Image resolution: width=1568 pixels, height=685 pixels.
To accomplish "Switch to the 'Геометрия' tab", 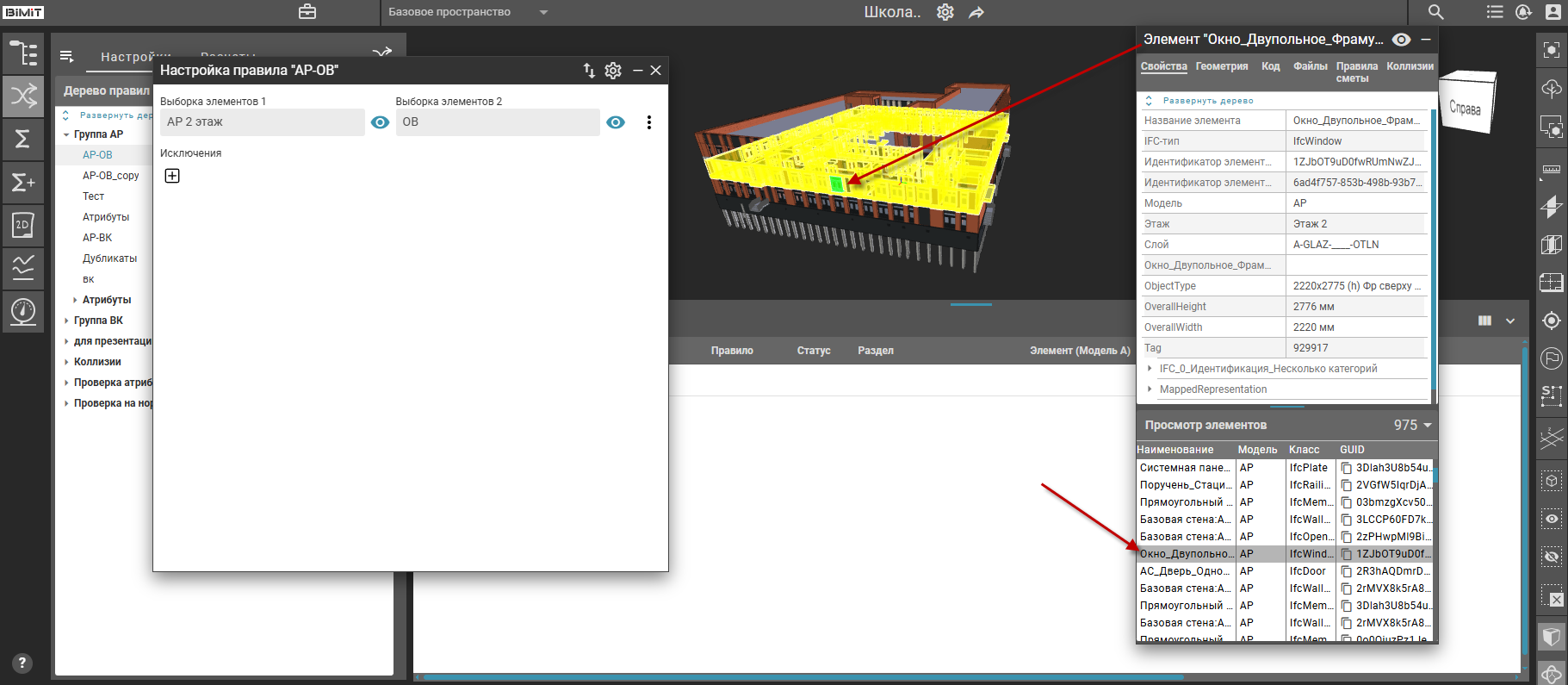I will (x=1221, y=66).
